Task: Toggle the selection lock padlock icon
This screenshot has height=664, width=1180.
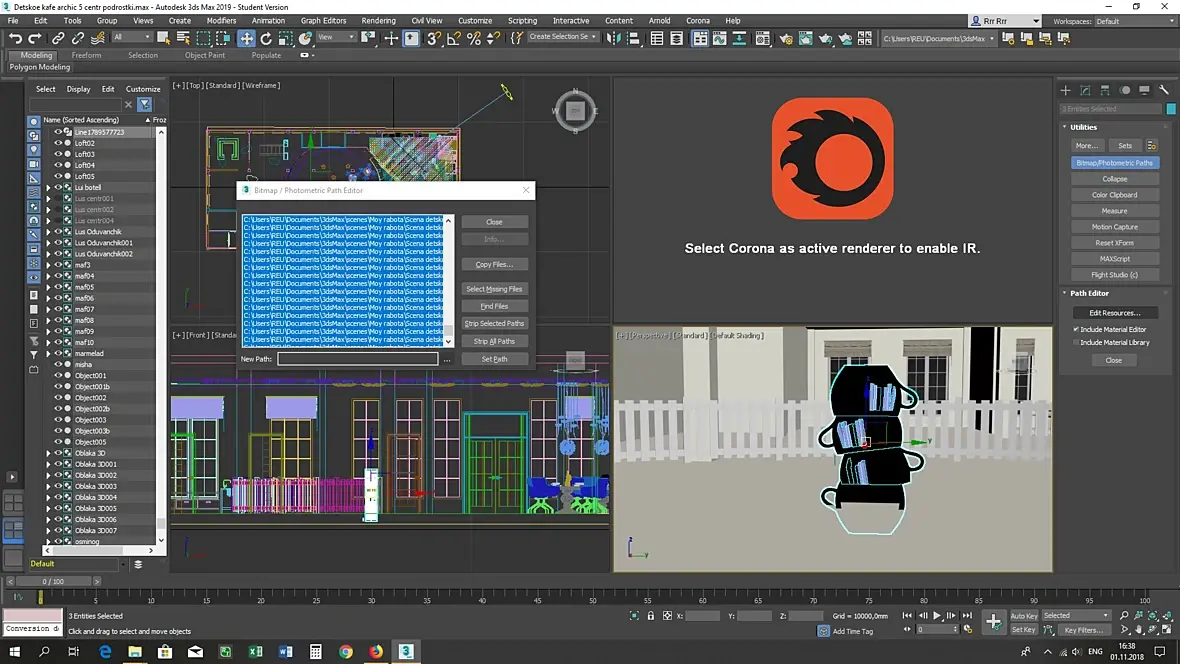Action: tap(650, 616)
